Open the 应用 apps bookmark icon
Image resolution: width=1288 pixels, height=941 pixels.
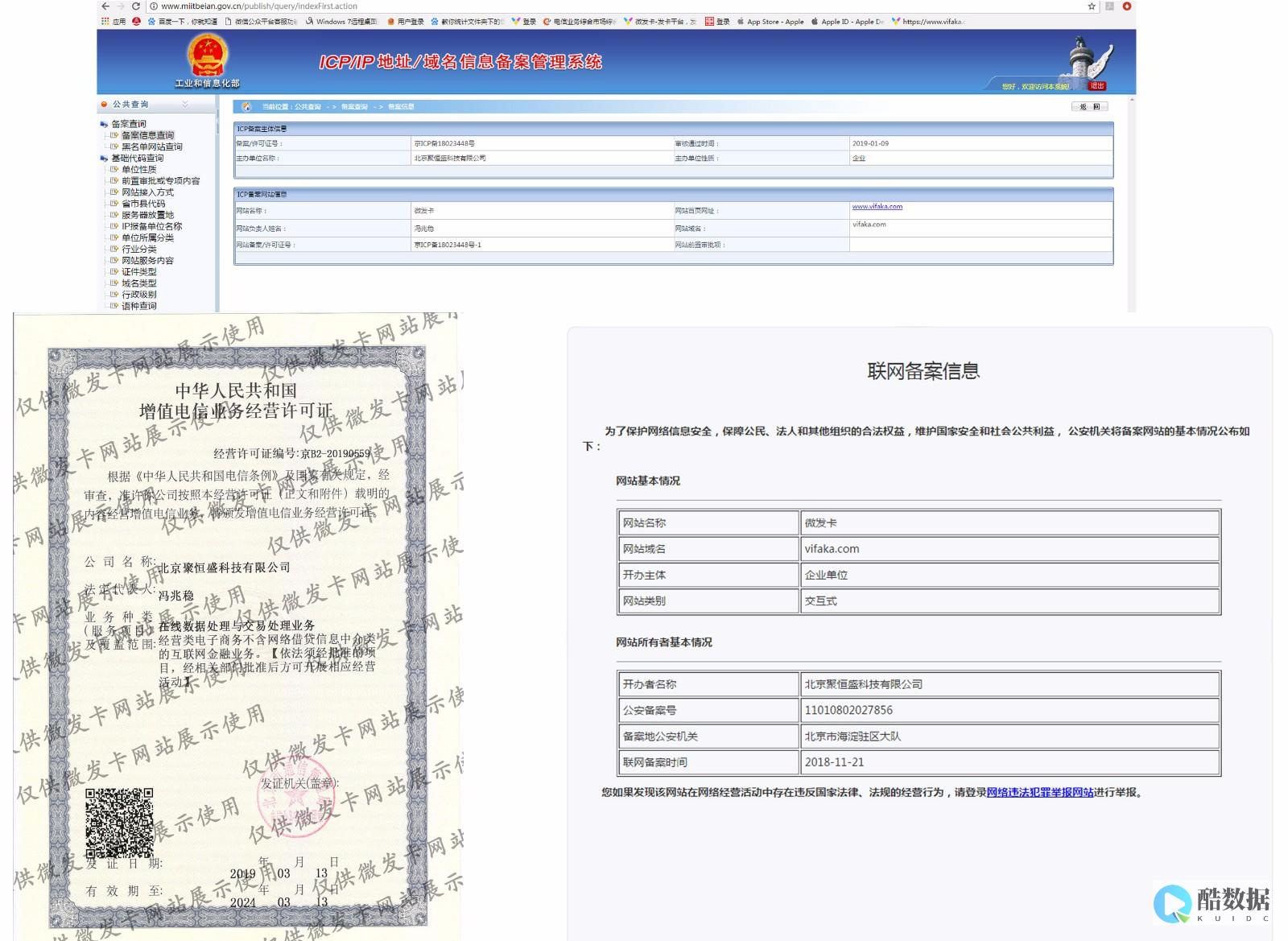(113, 22)
